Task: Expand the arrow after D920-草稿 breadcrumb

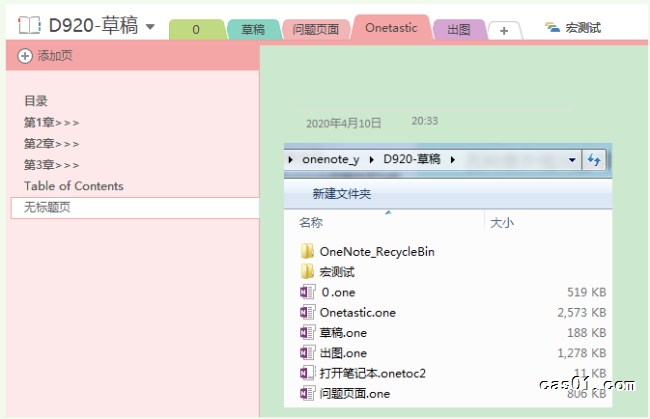Action: pyautogui.click(x=453, y=160)
